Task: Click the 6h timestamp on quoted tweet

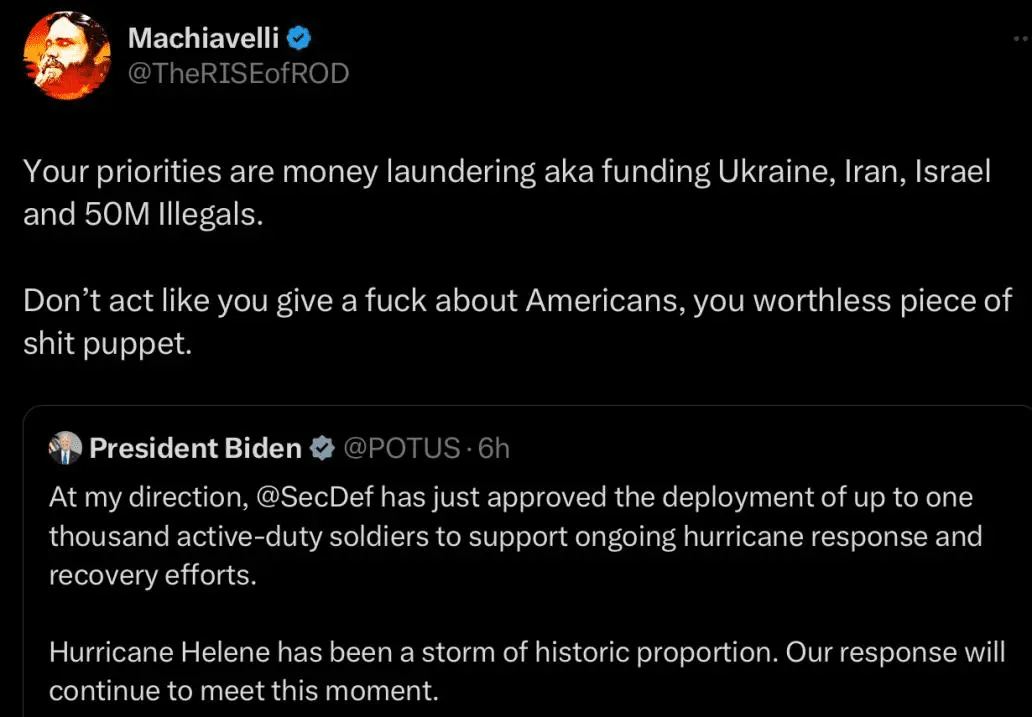Action: [x=494, y=449]
